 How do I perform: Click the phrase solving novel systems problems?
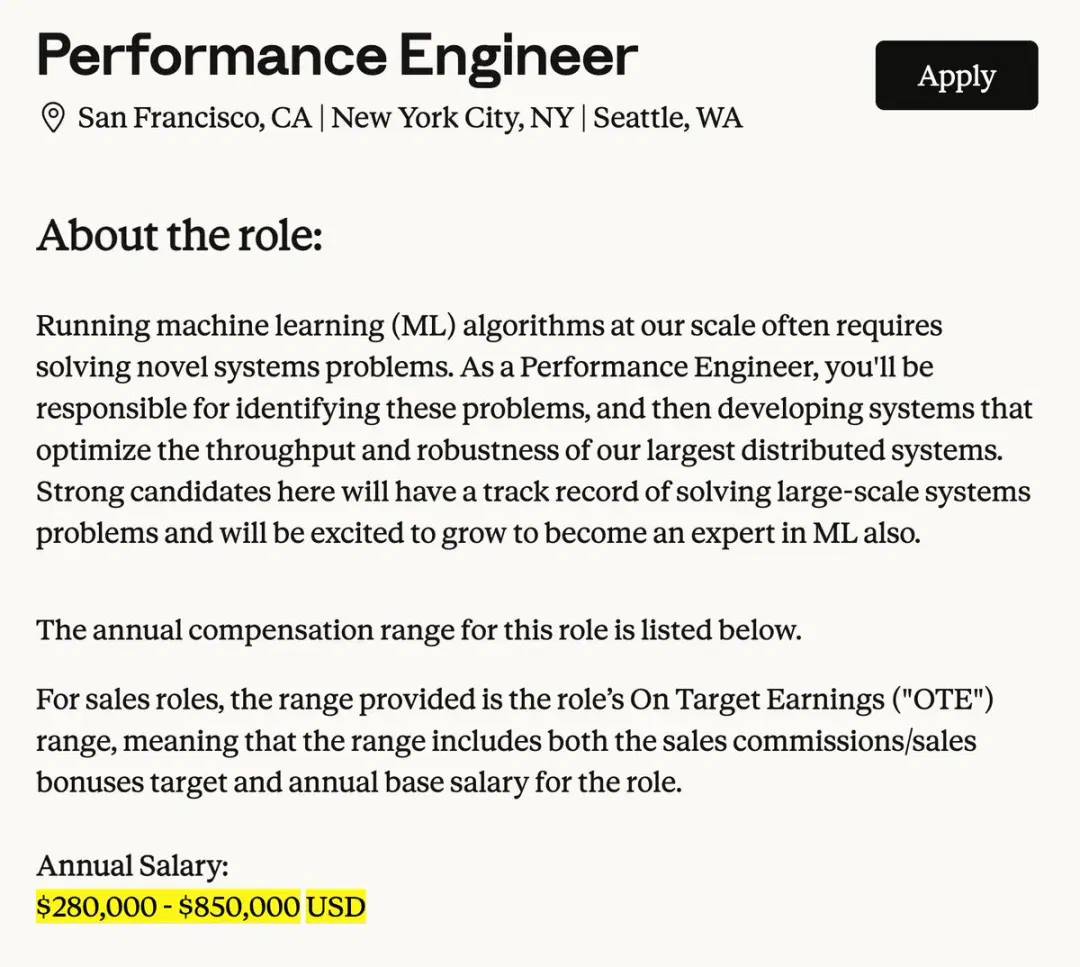coord(245,367)
